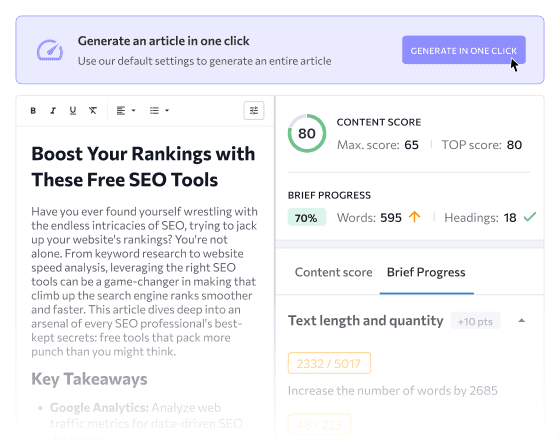This screenshot has height=444, width=560.
Task: Click the Generate in One Click button
Action: tap(464, 50)
